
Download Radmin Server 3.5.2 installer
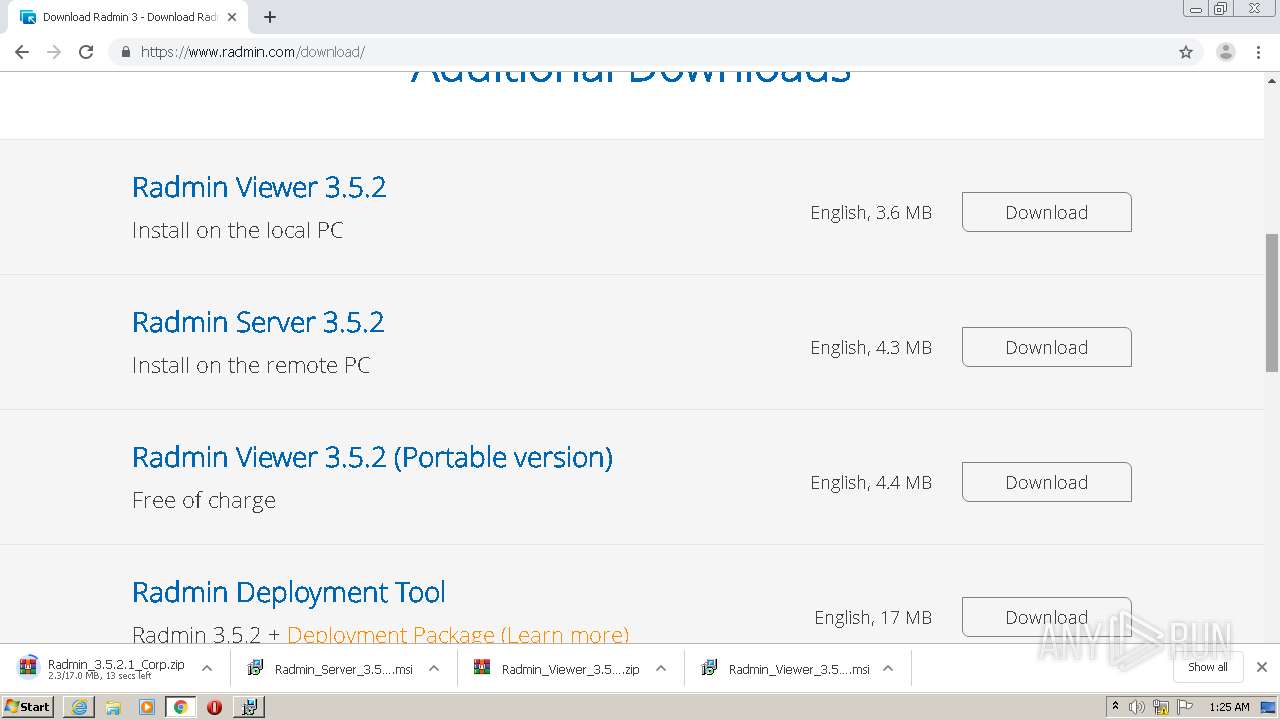click(1046, 347)
